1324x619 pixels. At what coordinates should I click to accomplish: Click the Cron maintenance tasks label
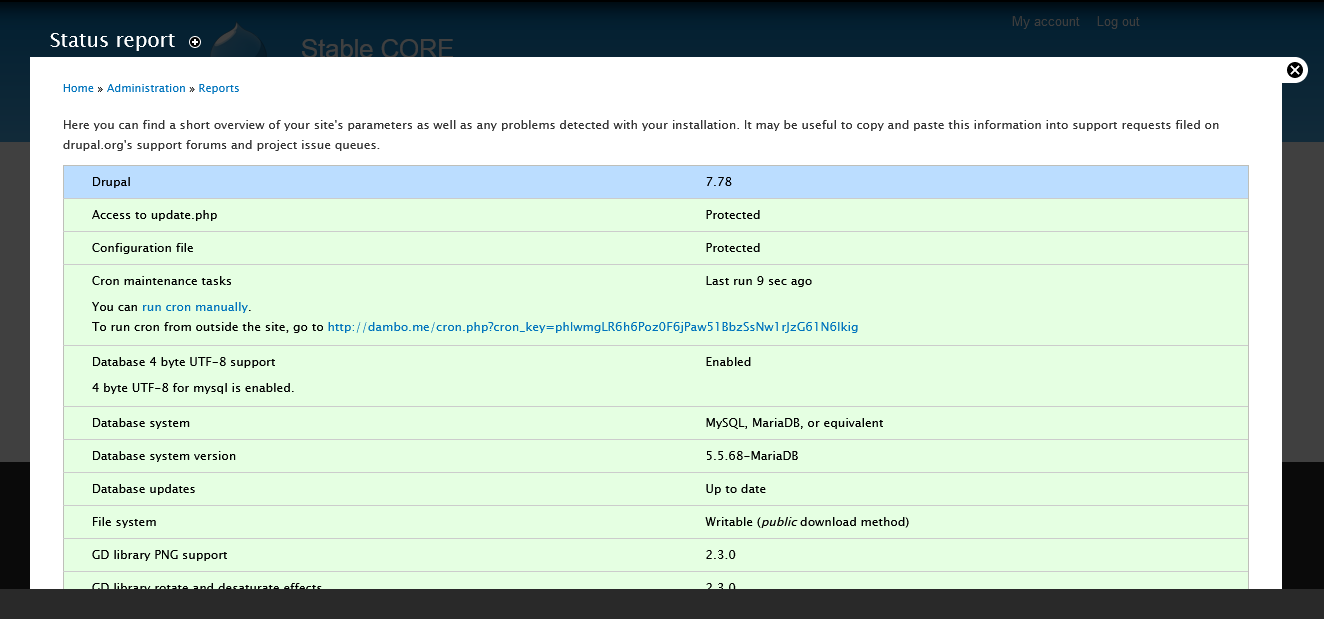[161, 281]
